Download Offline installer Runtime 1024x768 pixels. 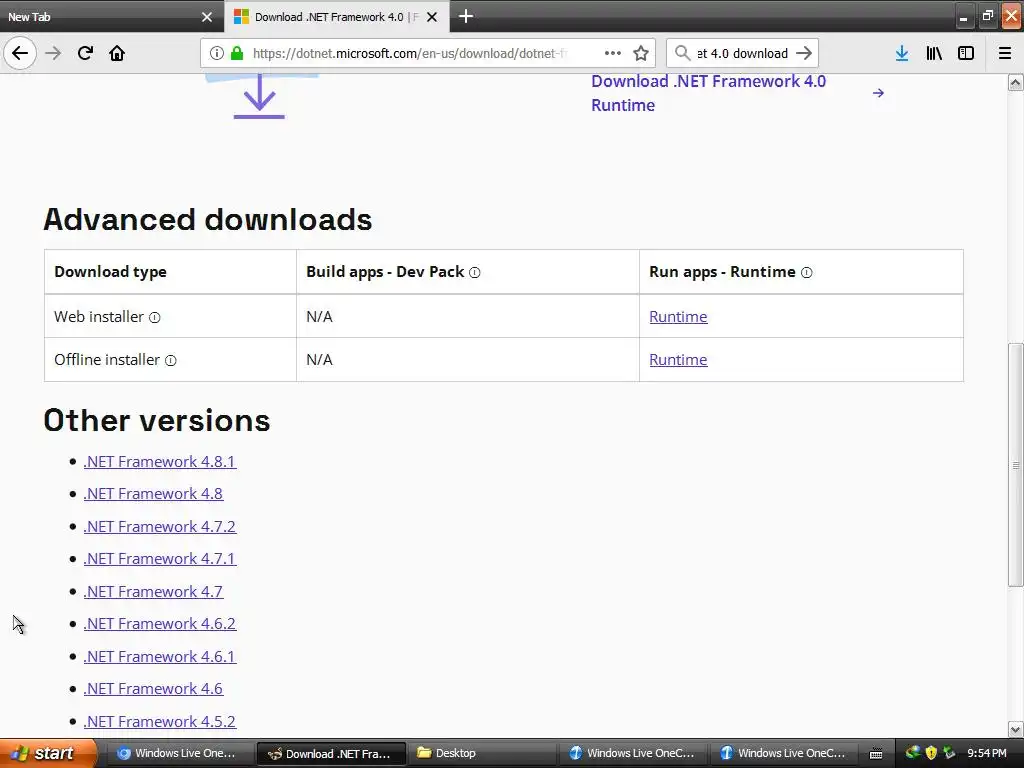click(x=678, y=360)
